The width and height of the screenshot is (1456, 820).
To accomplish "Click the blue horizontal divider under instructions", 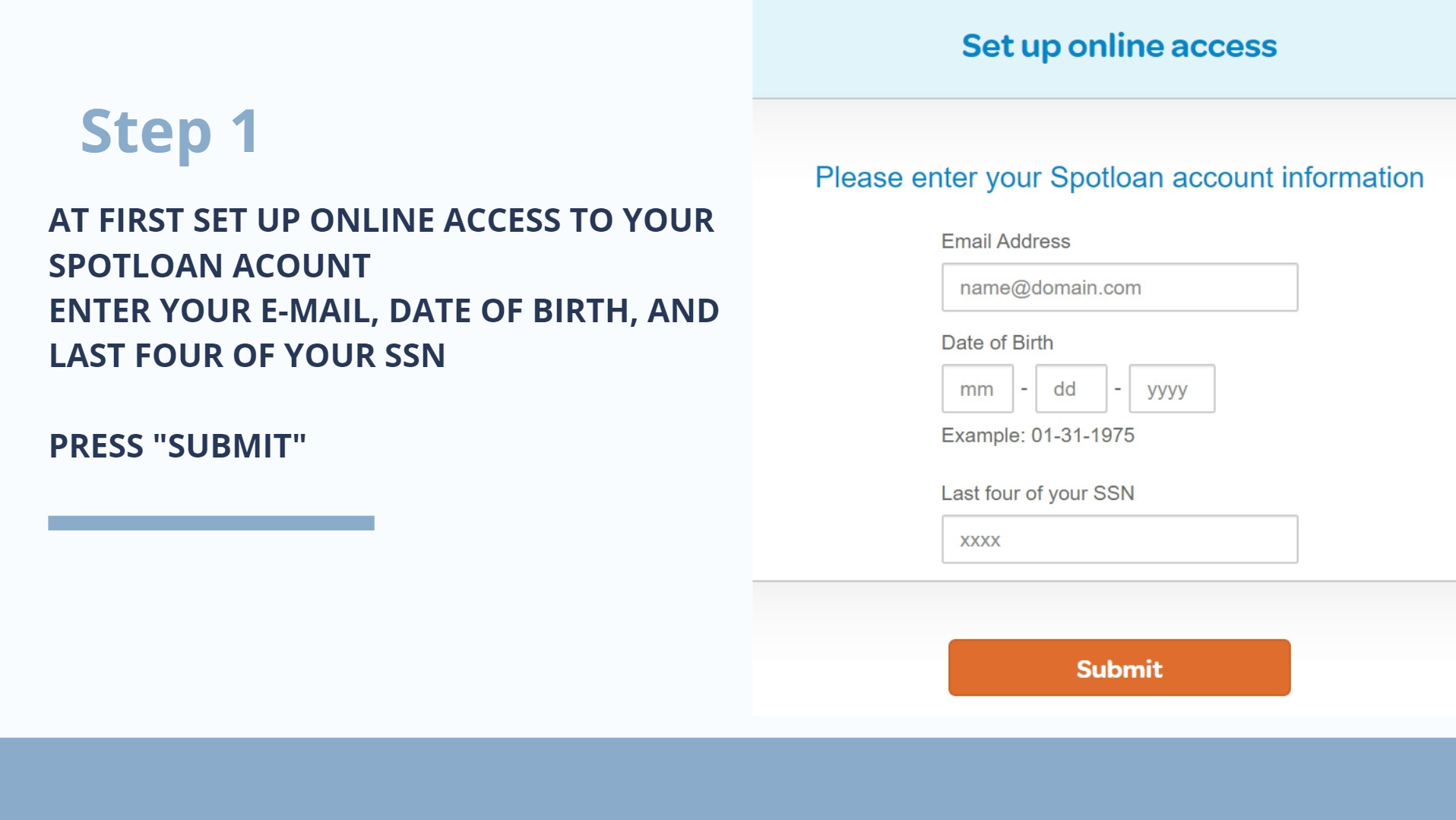I will (x=211, y=523).
